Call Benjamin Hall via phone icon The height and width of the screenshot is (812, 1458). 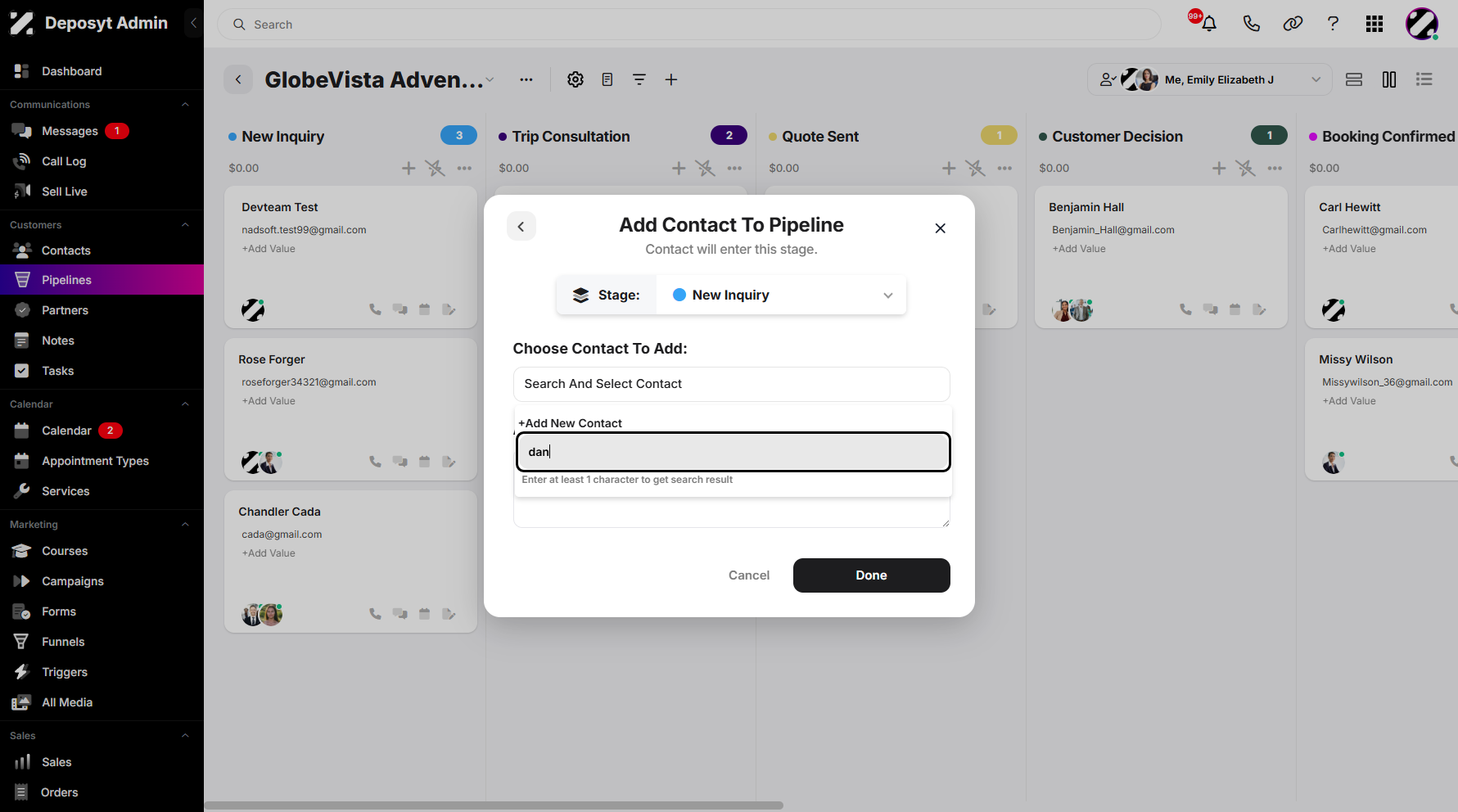1185,309
